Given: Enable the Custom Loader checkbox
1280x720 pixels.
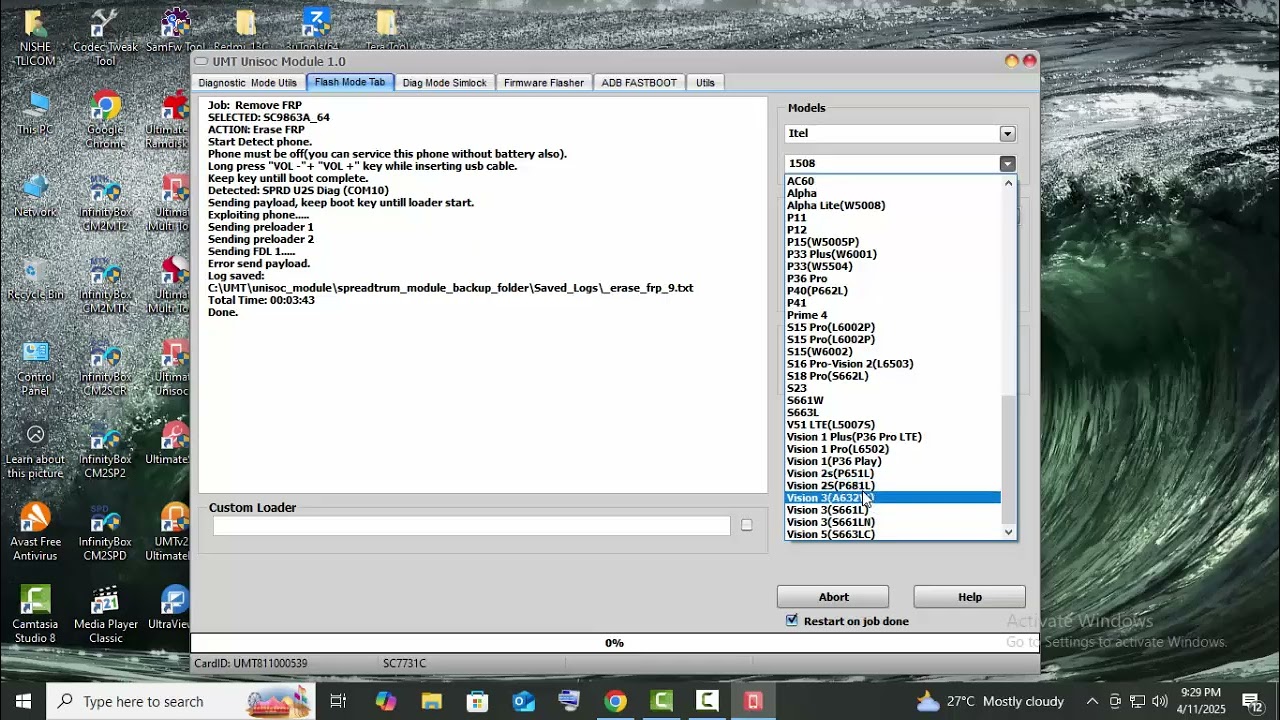Looking at the screenshot, I should tap(746, 525).
